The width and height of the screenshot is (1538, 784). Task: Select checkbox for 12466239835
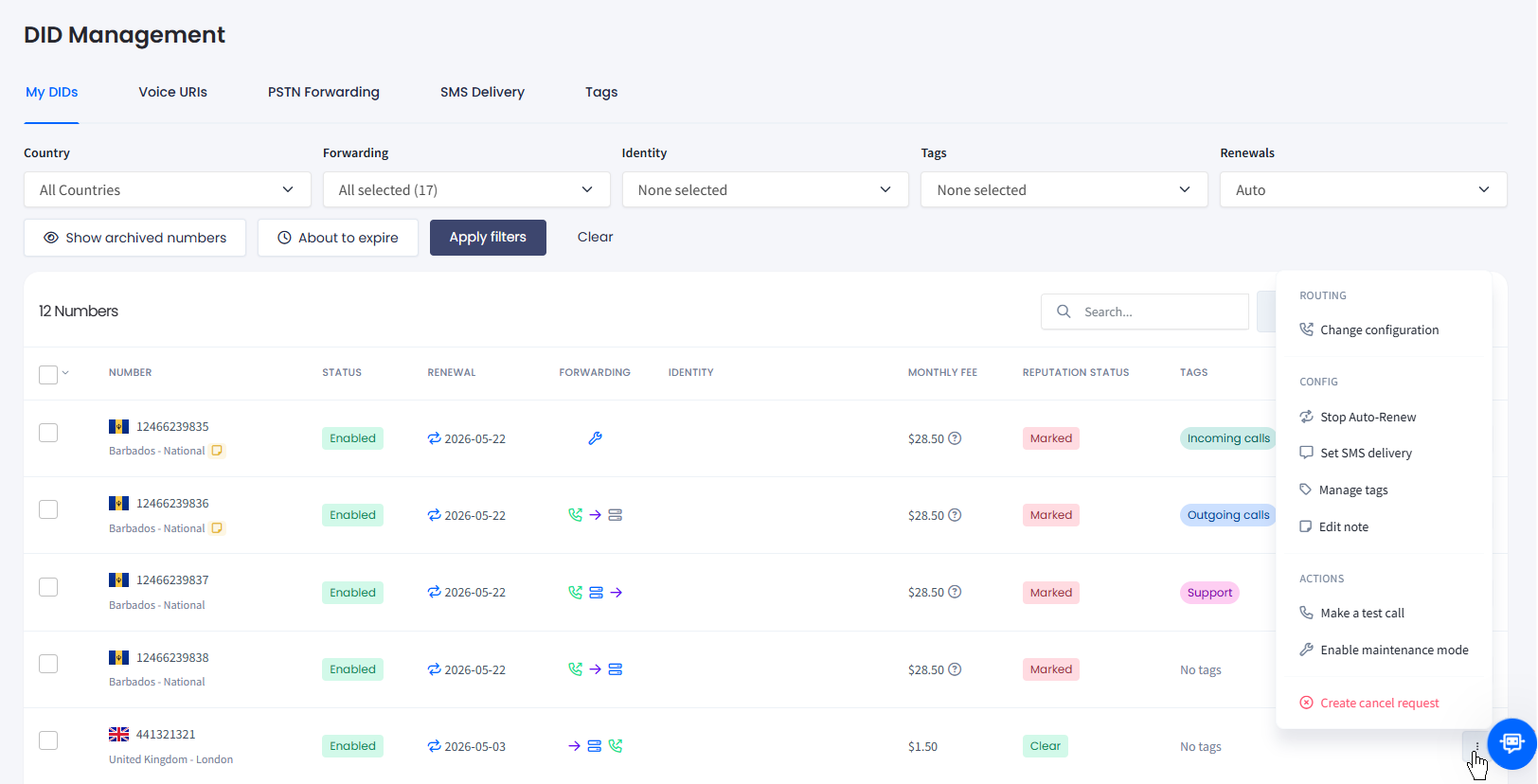click(48, 433)
